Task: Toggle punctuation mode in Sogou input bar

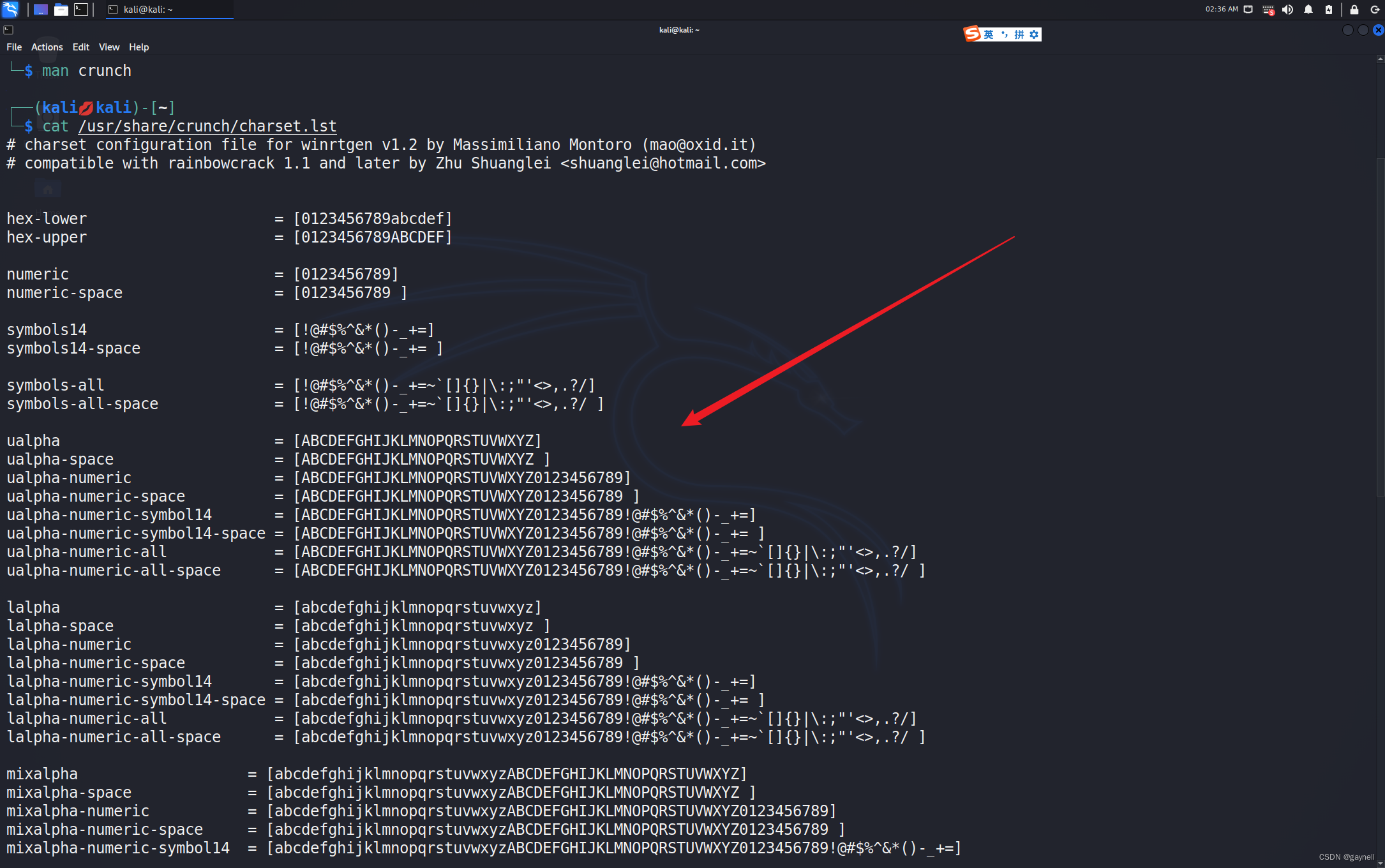Action: 1004,34
